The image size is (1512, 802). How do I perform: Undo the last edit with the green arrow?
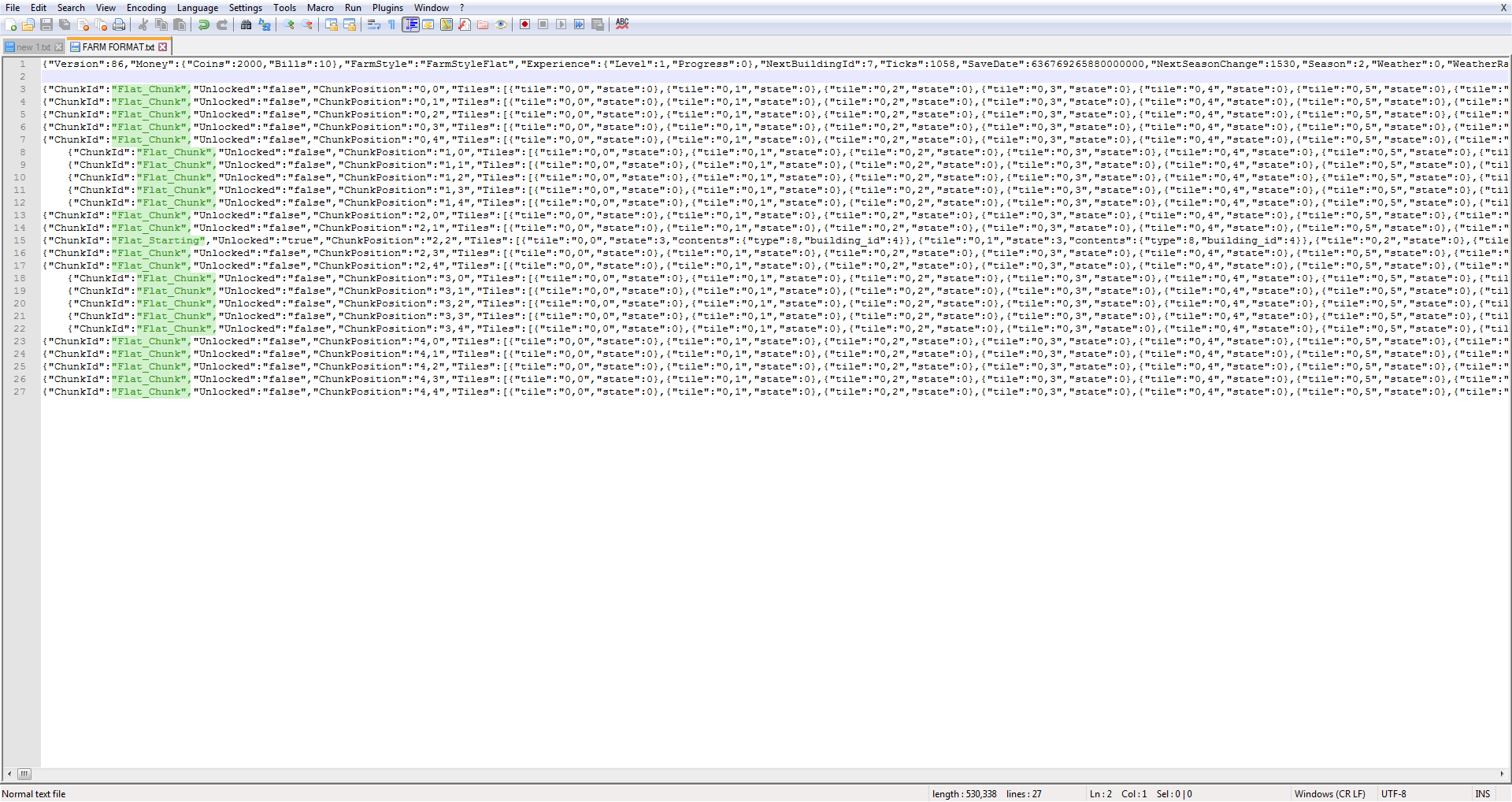[x=204, y=24]
